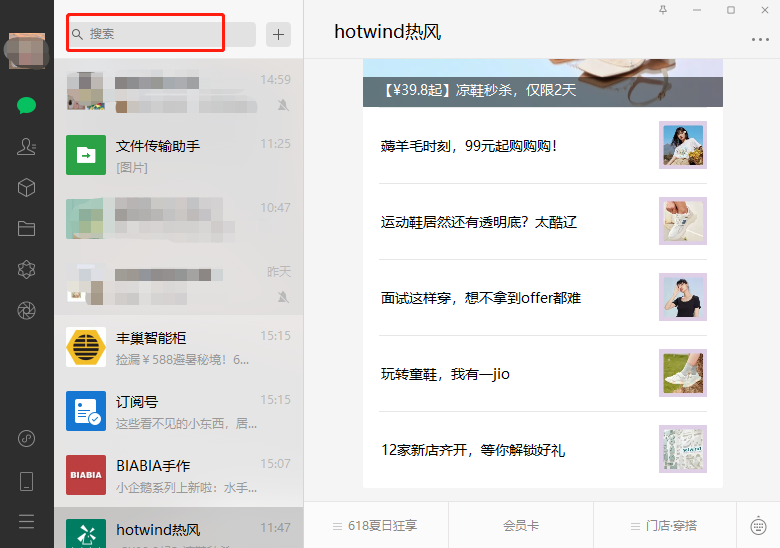Click the mute bell icon on 14:59 chat

[283, 105]
